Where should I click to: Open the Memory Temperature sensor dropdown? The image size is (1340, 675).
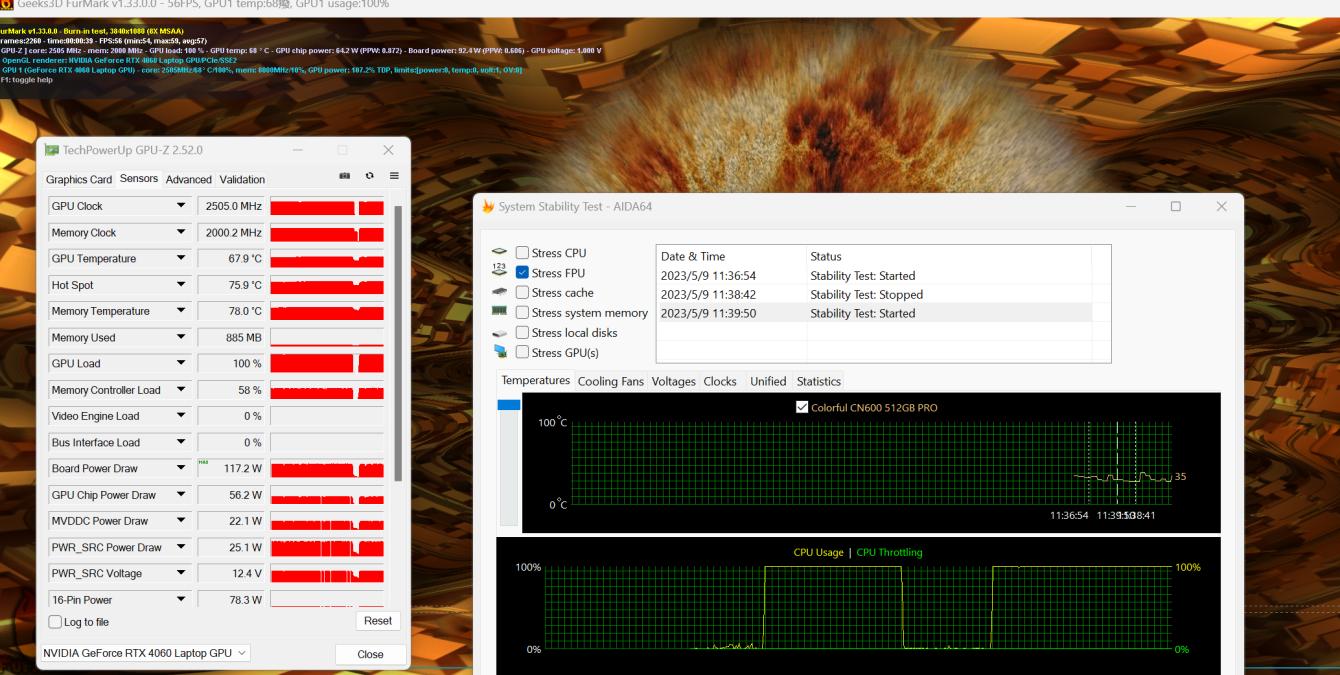tap(181, 311)
